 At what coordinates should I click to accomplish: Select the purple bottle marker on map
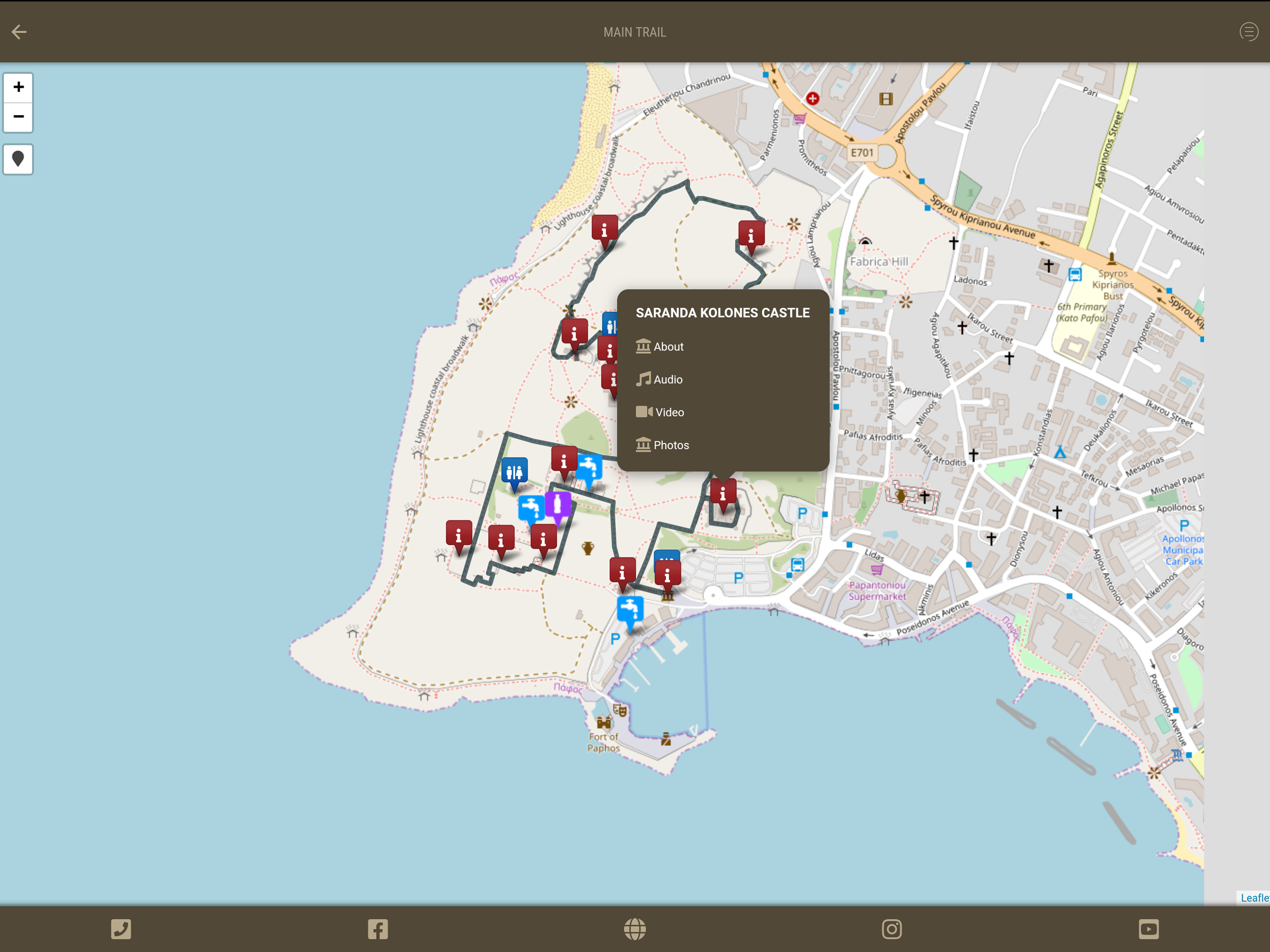click(x=557, y=506)
